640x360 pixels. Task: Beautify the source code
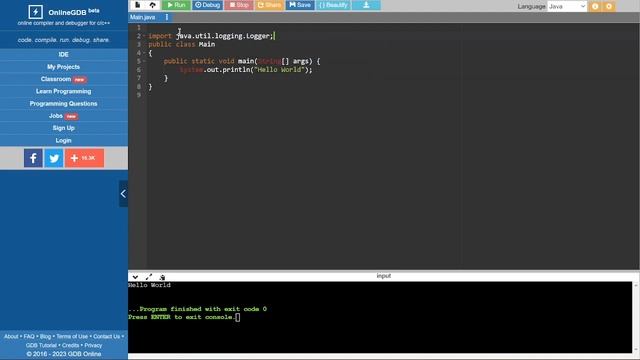333,5
